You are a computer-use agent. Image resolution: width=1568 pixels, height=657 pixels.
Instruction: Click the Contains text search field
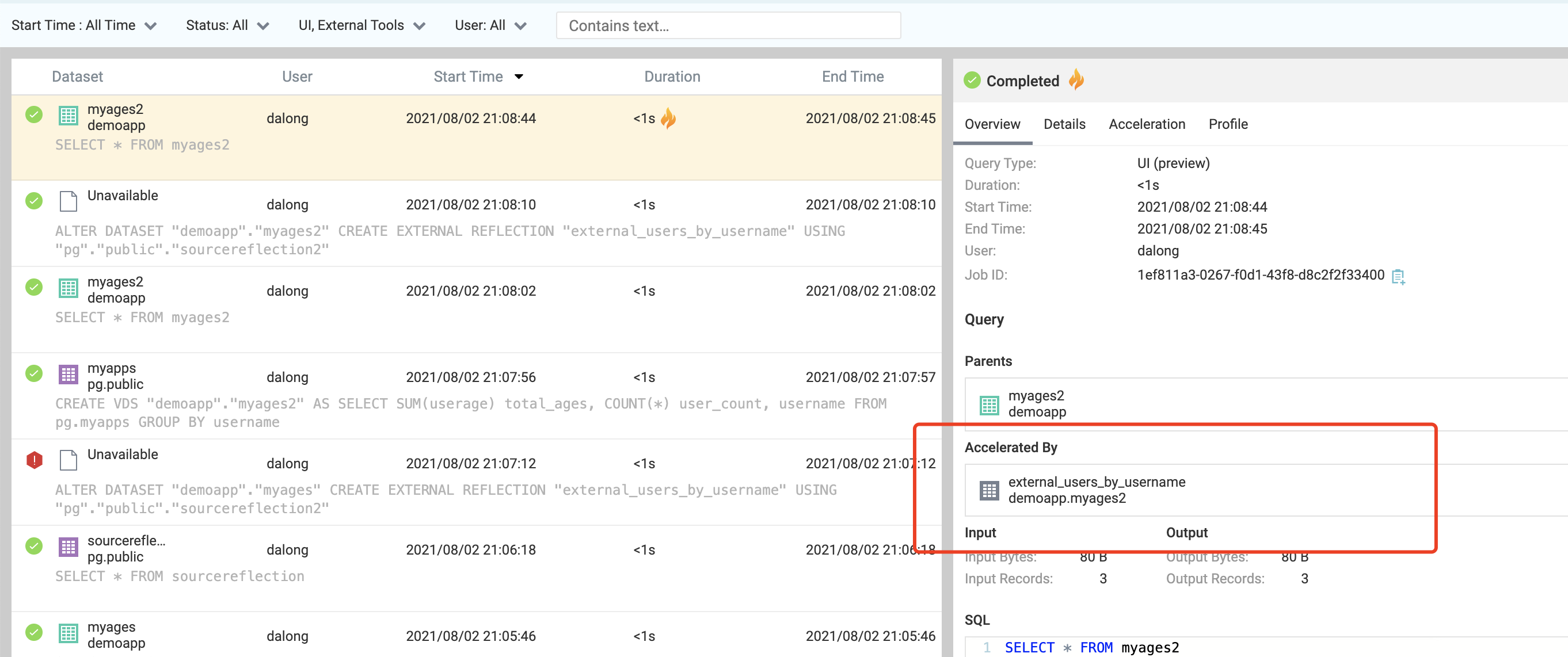(x=728, y=25)
